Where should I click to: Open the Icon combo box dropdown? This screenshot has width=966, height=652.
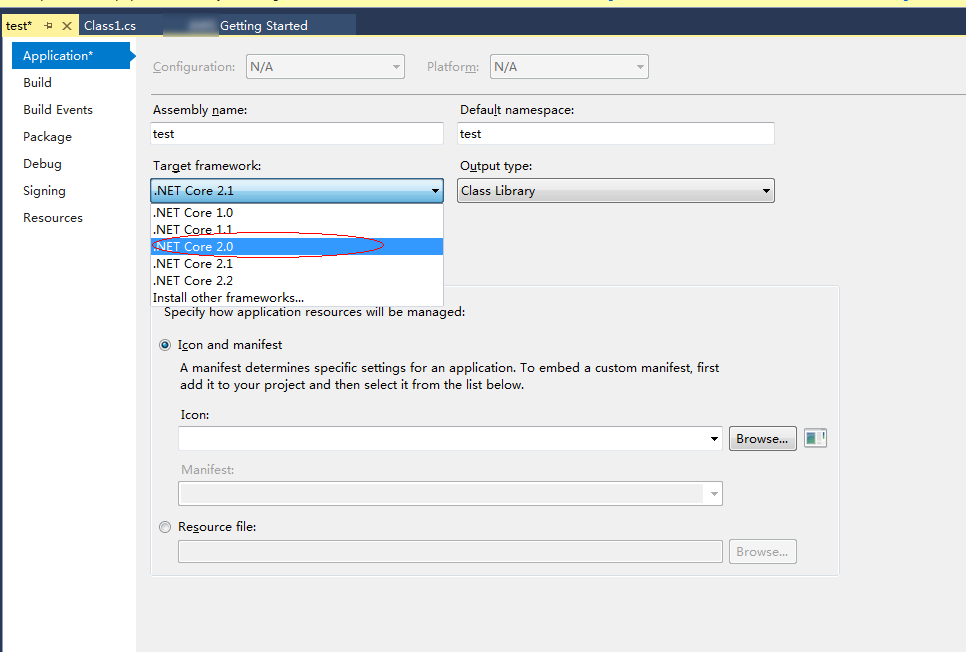click(x=714, y=439)
